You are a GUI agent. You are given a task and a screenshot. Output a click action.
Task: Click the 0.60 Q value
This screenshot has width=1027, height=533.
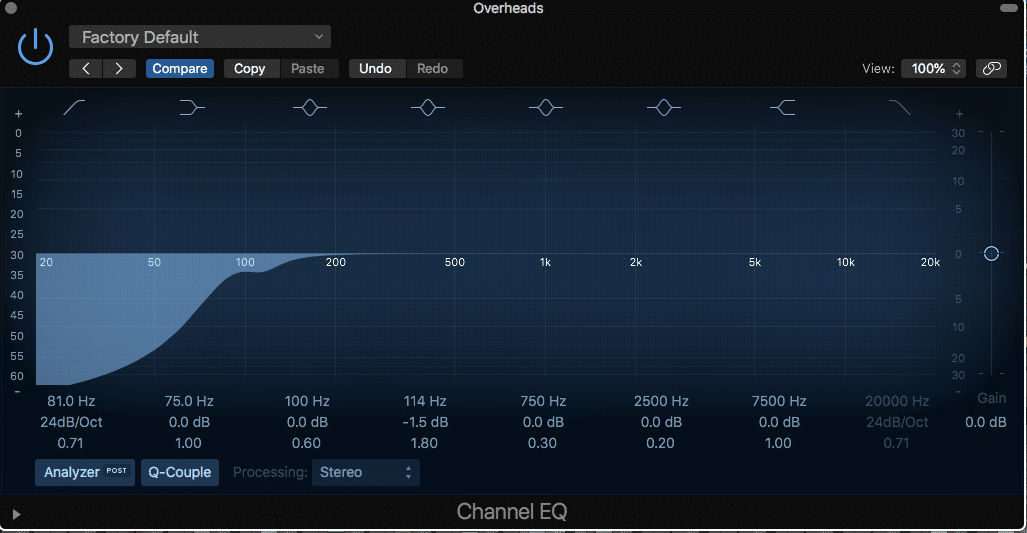(307, 443)
